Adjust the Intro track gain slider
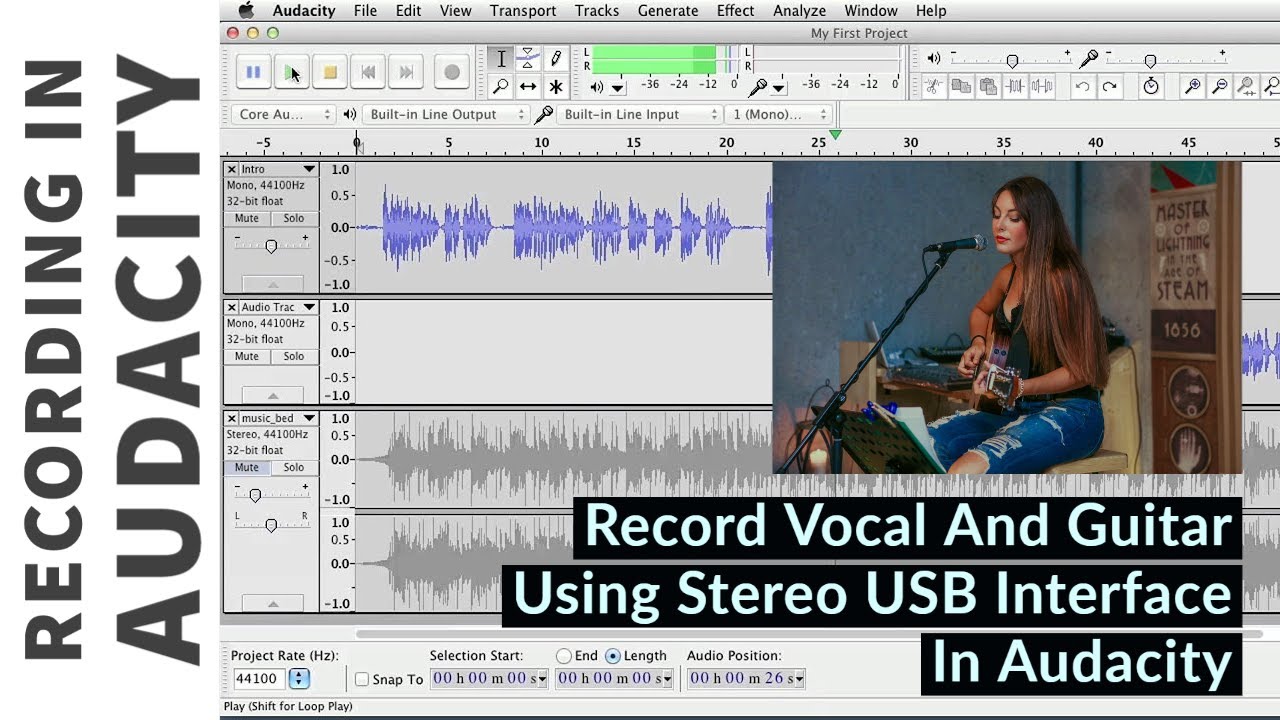The width and height of the screenshot is (1280, 720). click(x=271, y=246)
